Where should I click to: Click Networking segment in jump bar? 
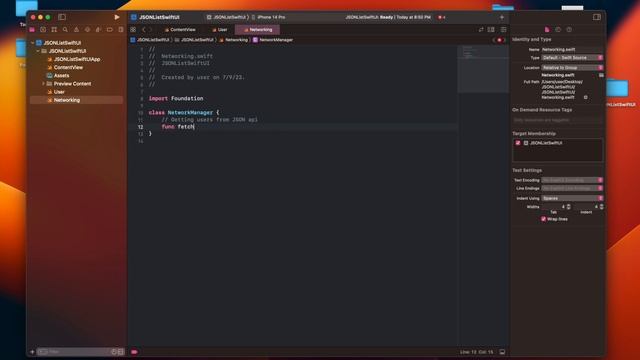[x=233, y=40]
